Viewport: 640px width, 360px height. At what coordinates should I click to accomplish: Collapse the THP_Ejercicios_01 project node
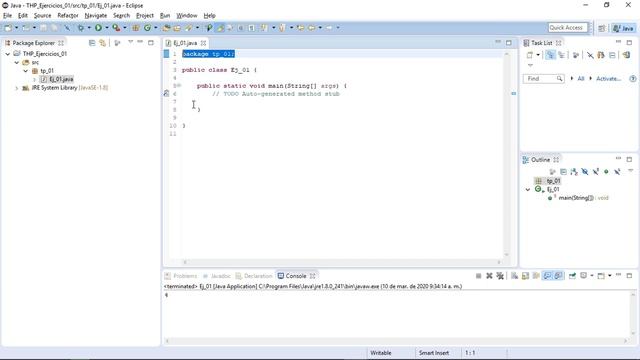coord(8,54)
